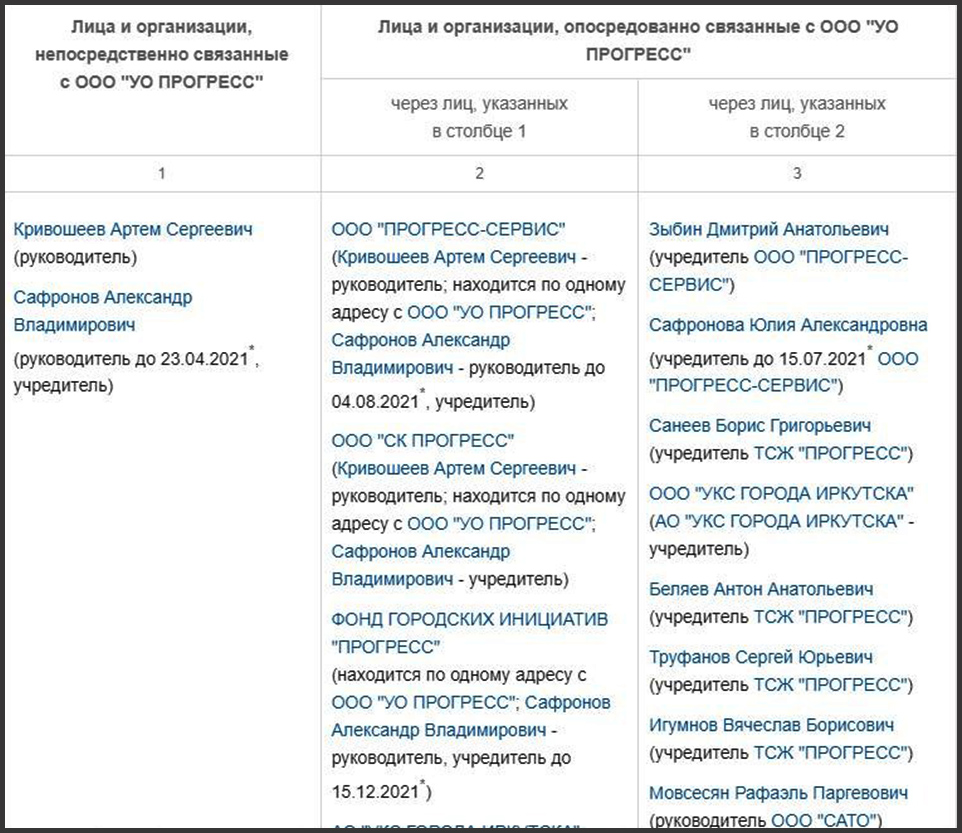Open Кривошеев Артем Сергеевич link in column 1
The height and width of the screenshot is (833, 962).
(133, 229)
